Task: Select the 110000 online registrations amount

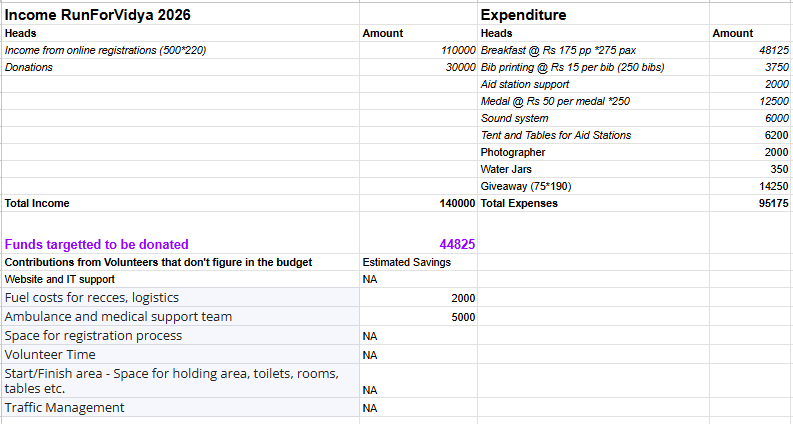Action: click(458, 50)
